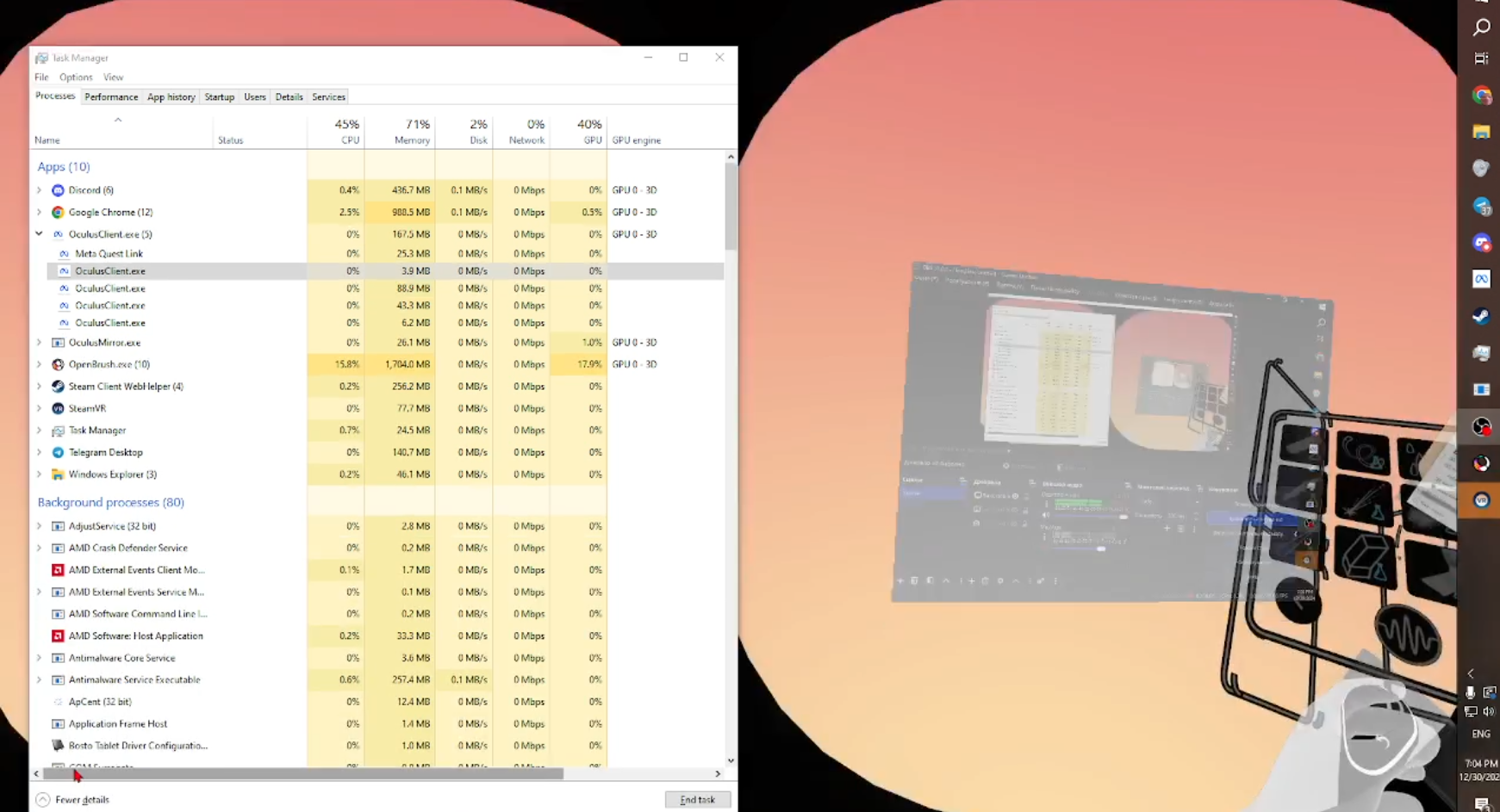Expand the Antimalware Service Executable row
1500x812 pixels.
click(39, 680)
